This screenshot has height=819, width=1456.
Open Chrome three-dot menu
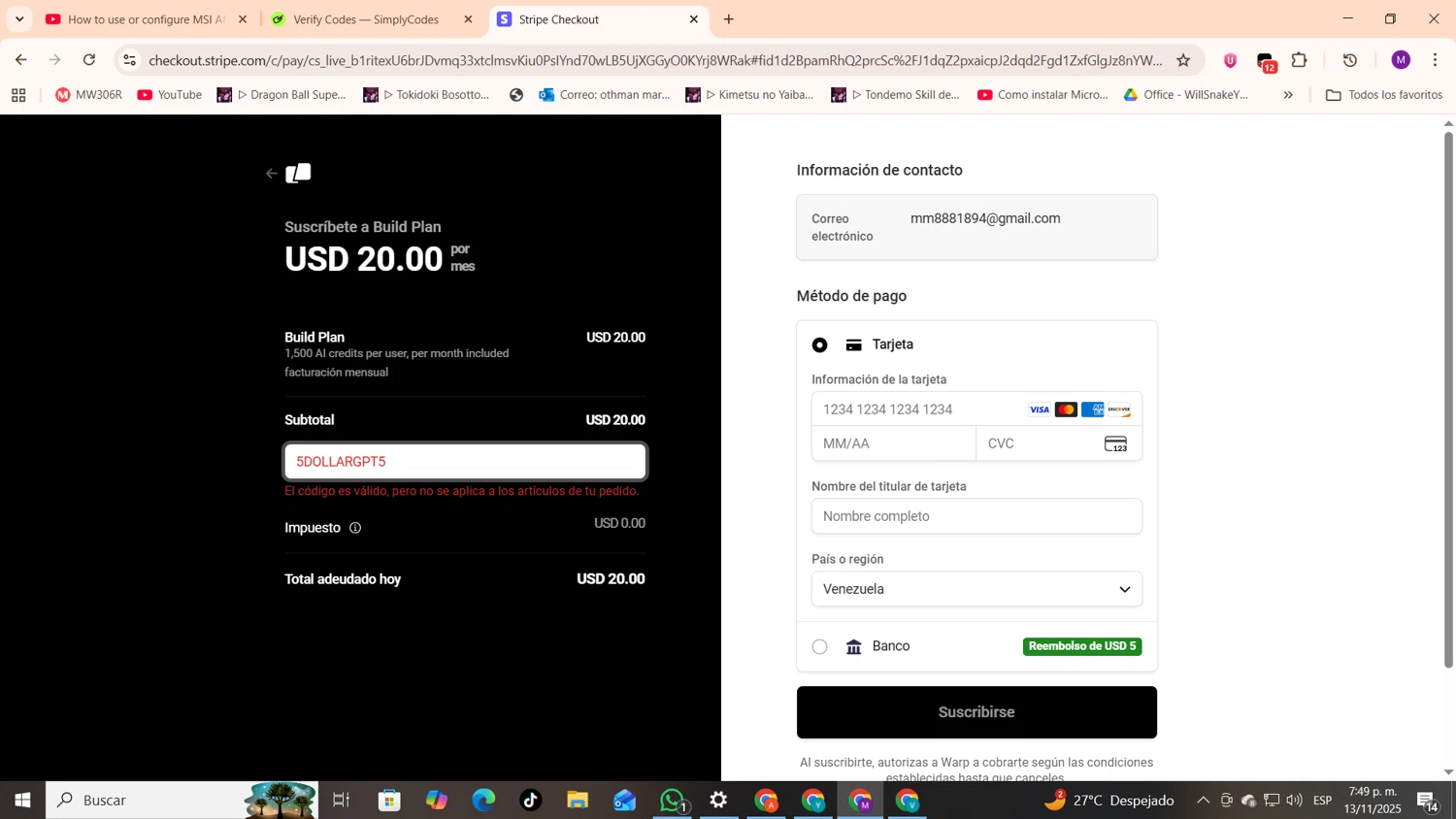pyautogui.click(x=1436, y=60)
